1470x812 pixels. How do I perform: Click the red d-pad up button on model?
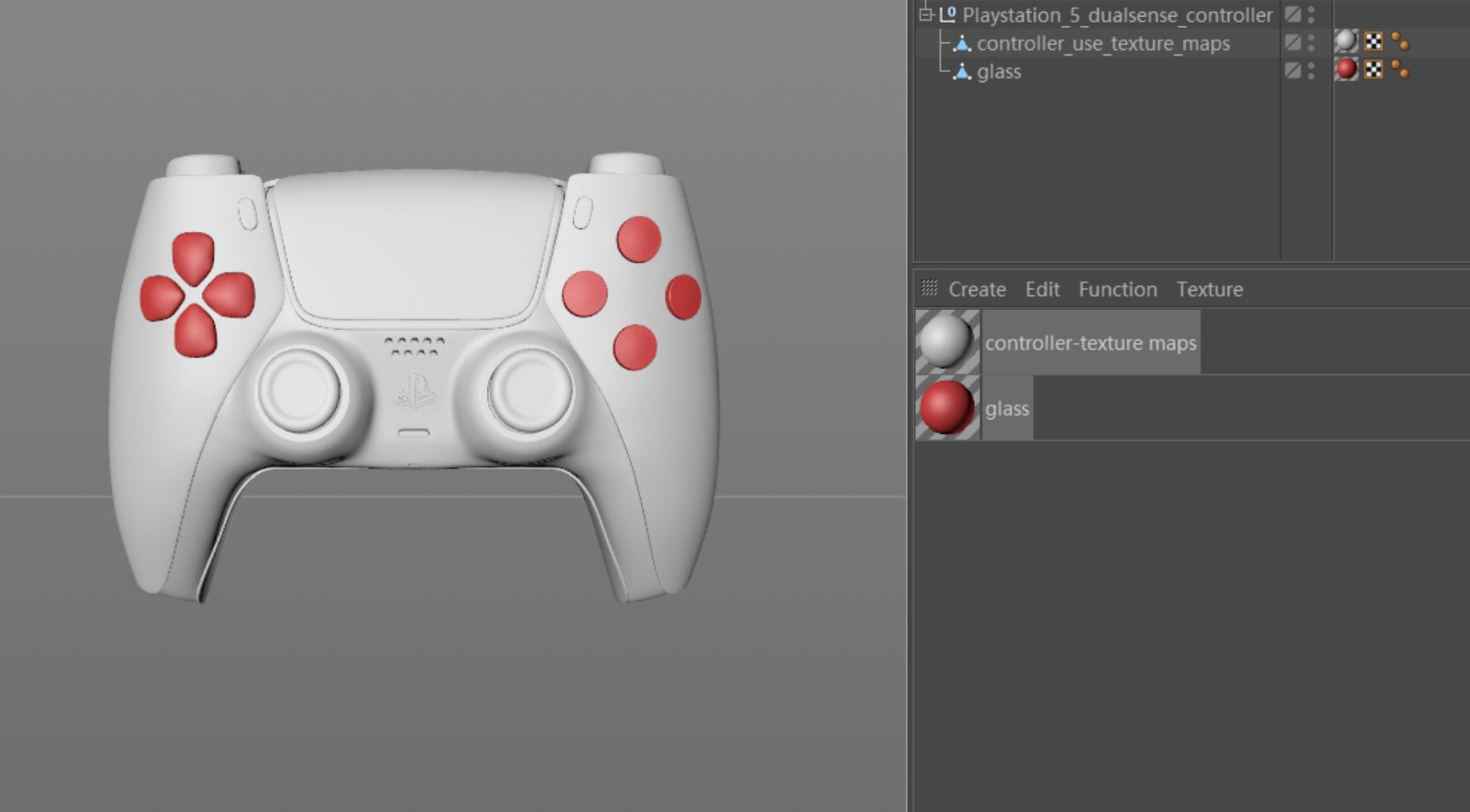194,257
